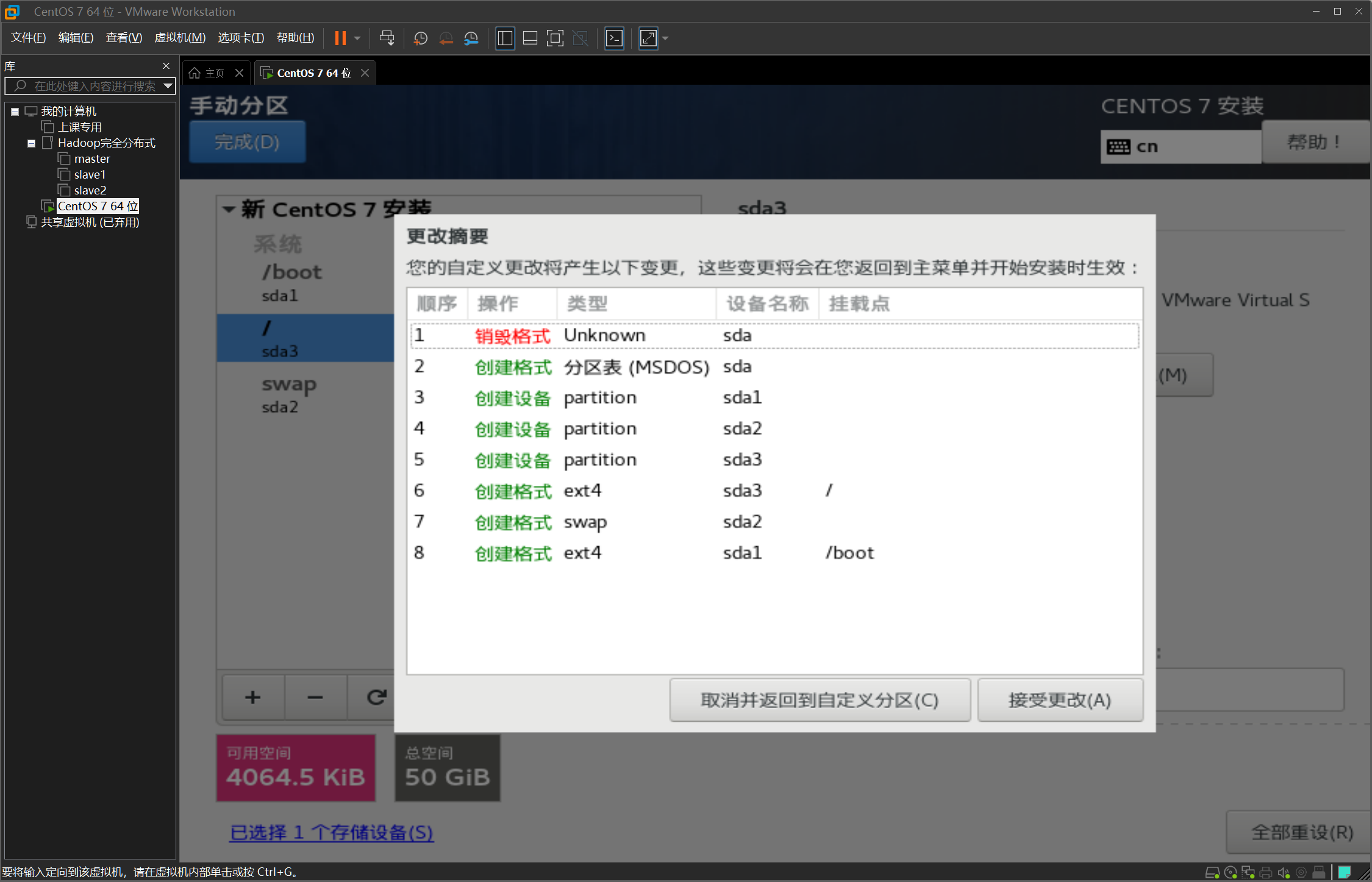
Task: Close the CentOS 7 64 位 tab
Action: pos(365,73)
